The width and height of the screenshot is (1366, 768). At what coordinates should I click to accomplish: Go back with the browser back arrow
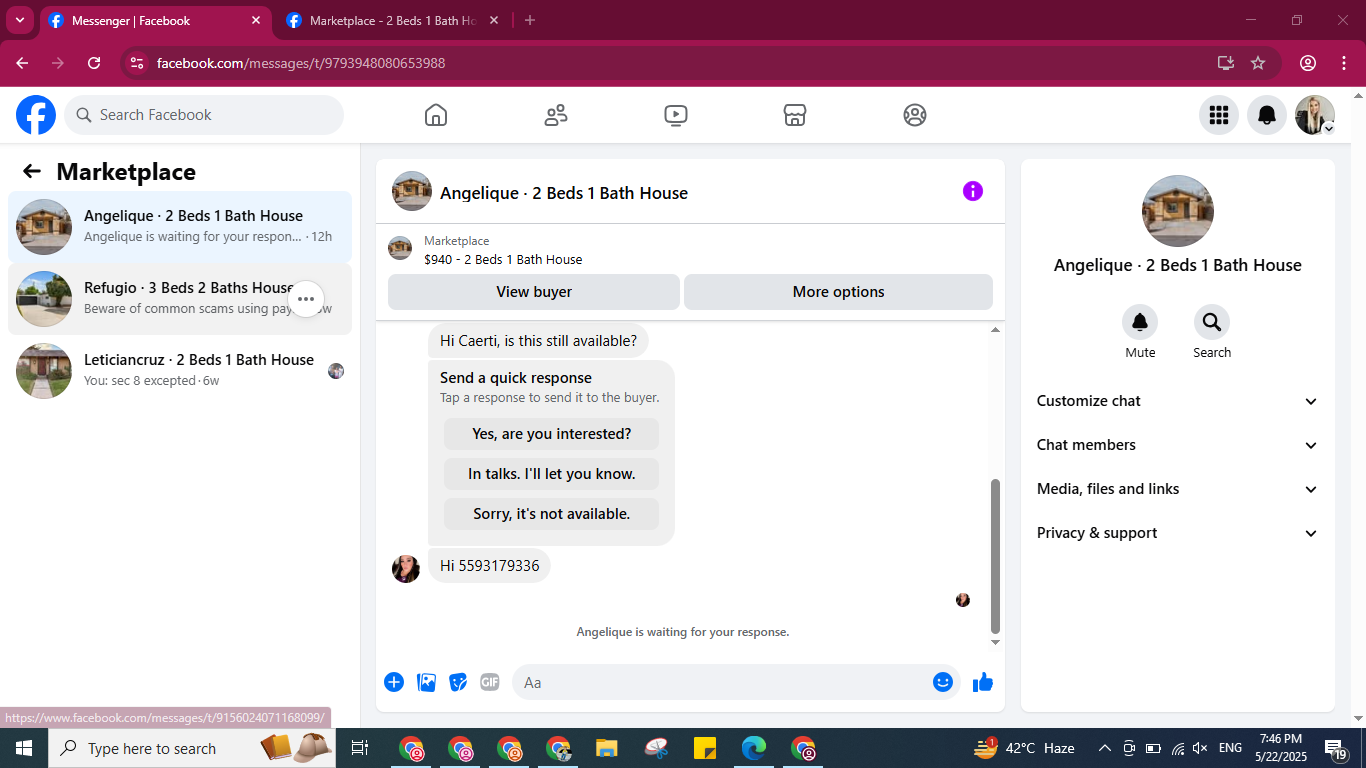point(22,63)
